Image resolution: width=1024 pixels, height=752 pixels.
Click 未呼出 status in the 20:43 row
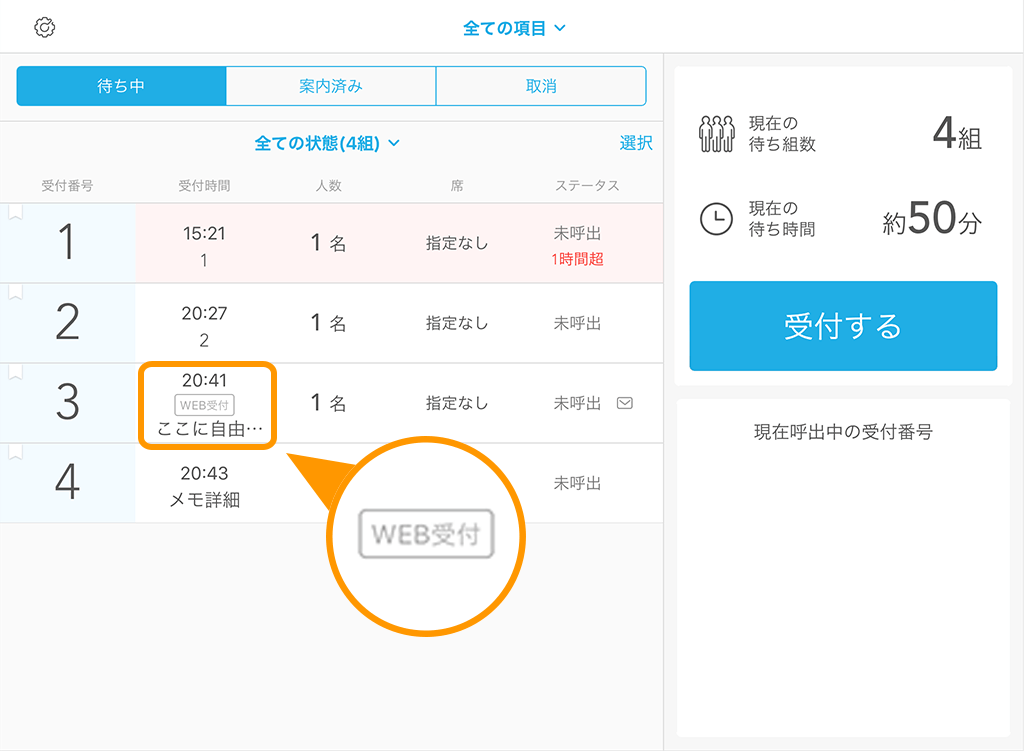coord(577,483)
